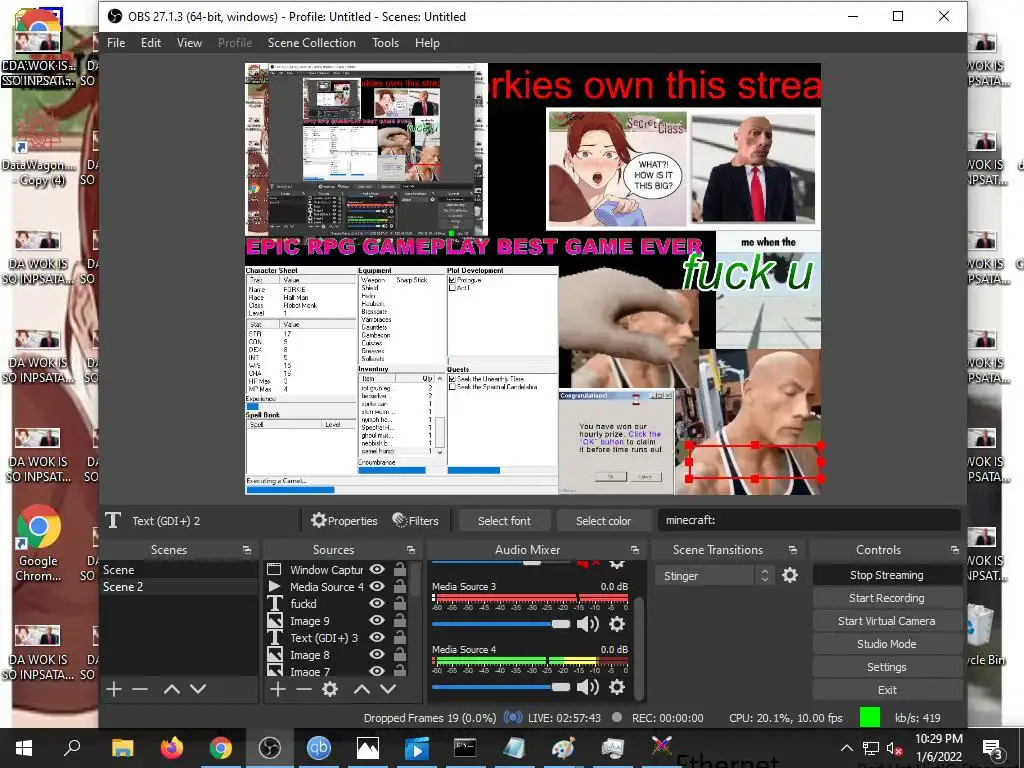Open Firefox from the taskbar

(x=172, y=748)
